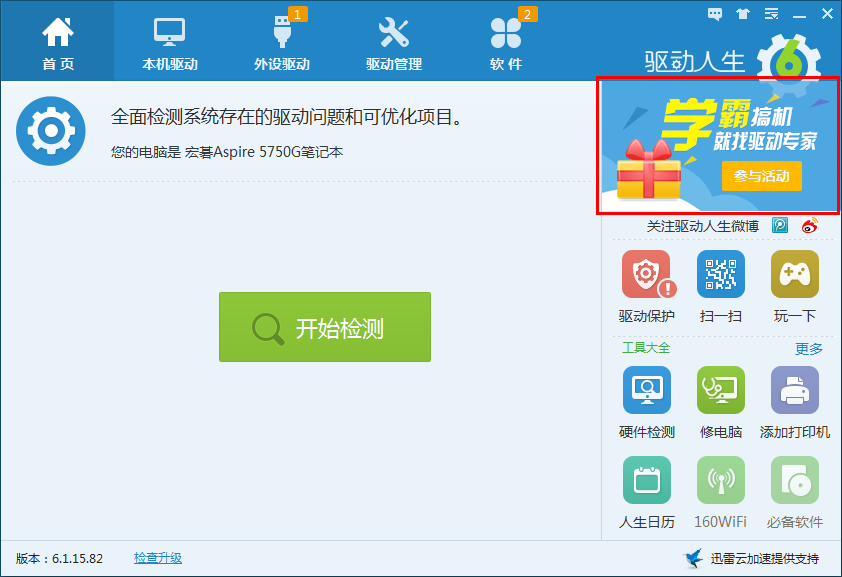Open the feedback chat bubble icon
Screen dimensions: 842x577
pyautogui.click(x=715, y=14)
